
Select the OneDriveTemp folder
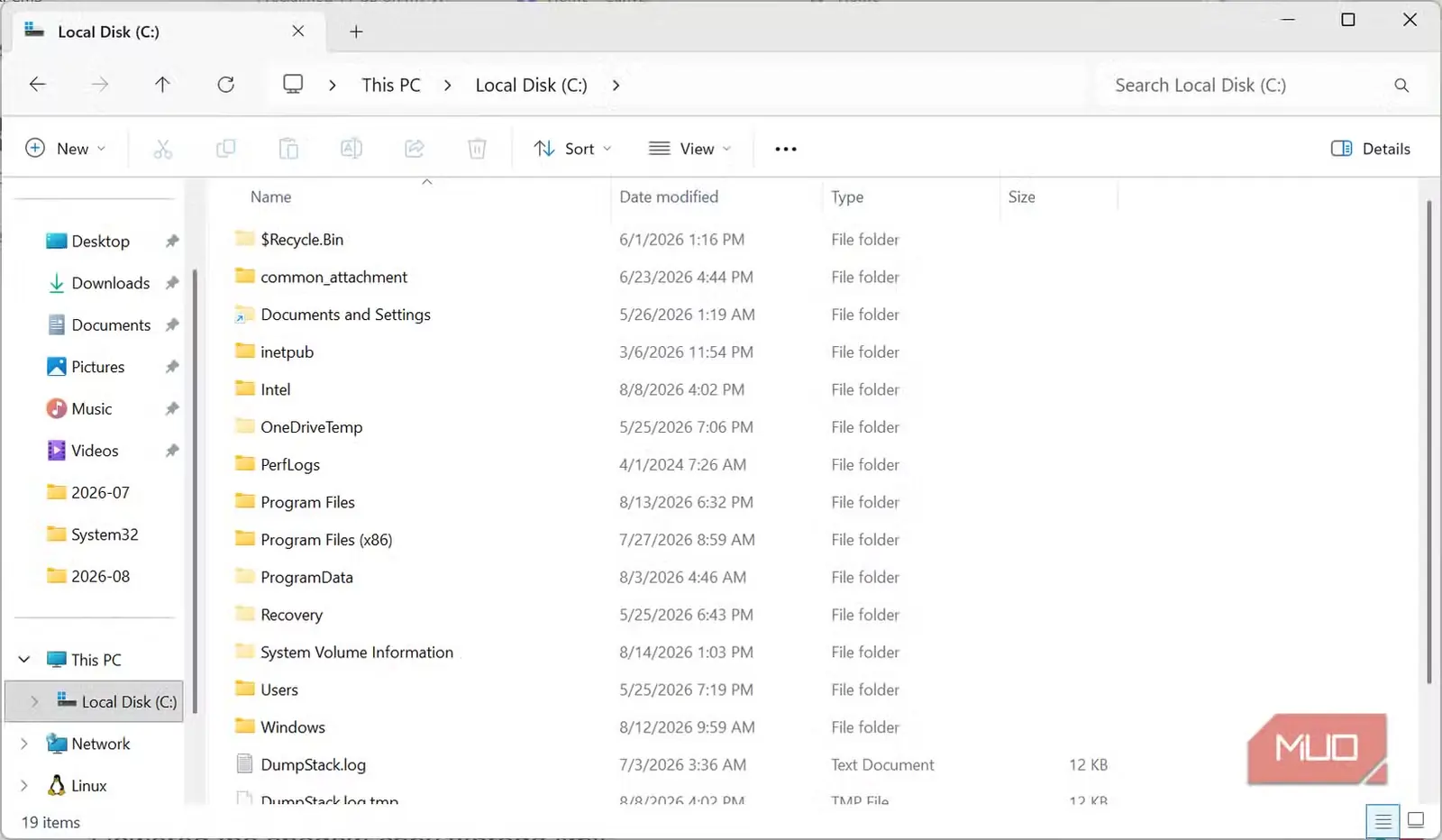(x=311, y=426)
